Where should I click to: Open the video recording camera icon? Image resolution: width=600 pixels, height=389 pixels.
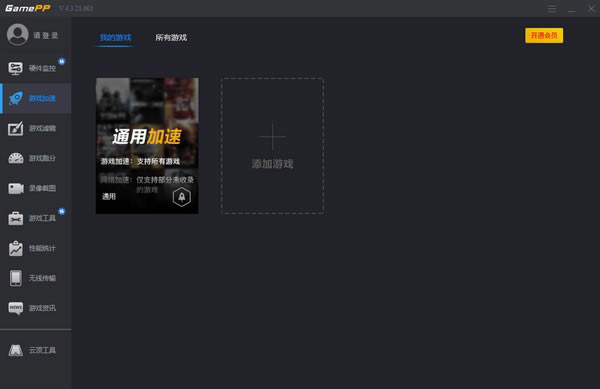[x=16, y=188]
